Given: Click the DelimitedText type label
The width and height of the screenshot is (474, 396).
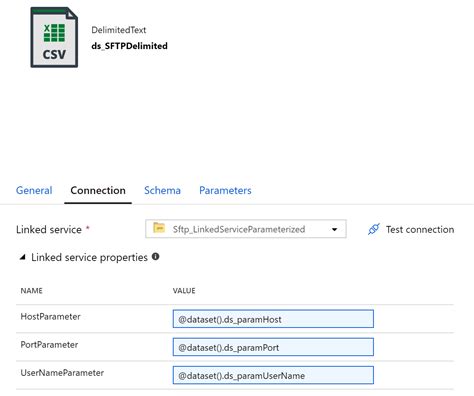Looking at the screenshot, I should point(119,30).
